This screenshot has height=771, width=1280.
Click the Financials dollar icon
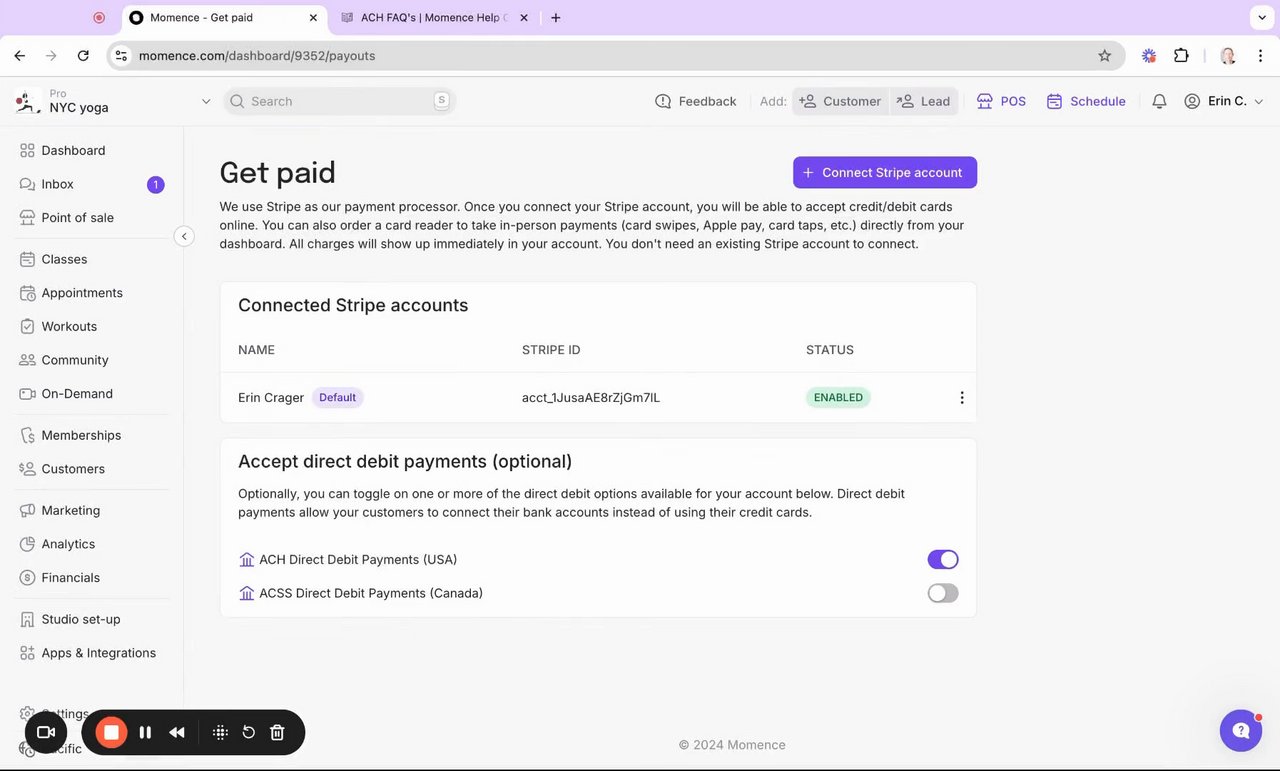click(x=27, y=578)
